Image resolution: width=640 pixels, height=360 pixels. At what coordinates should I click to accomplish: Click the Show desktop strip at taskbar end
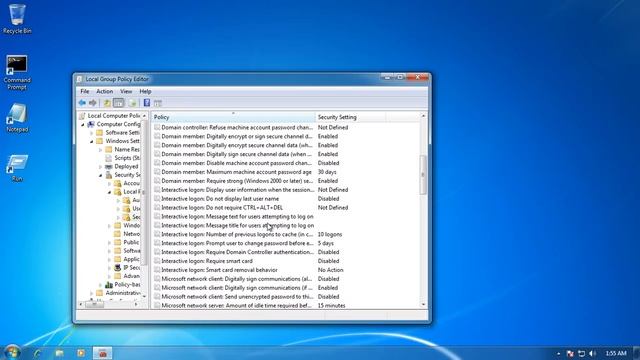pyautogui.click(x=636, y=353)
